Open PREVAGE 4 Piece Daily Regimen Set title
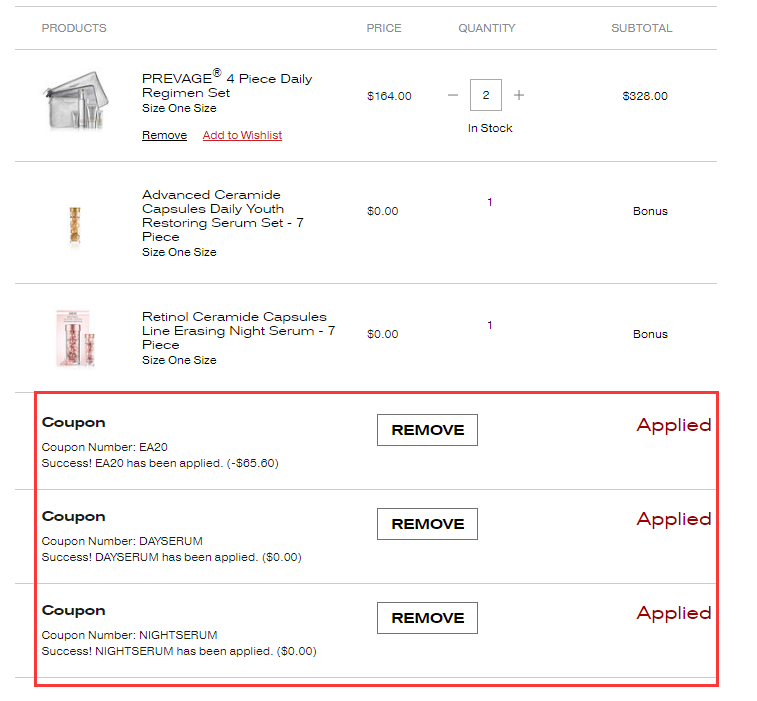The width and height of the screenshot is (757, 701). coord(227,85)
